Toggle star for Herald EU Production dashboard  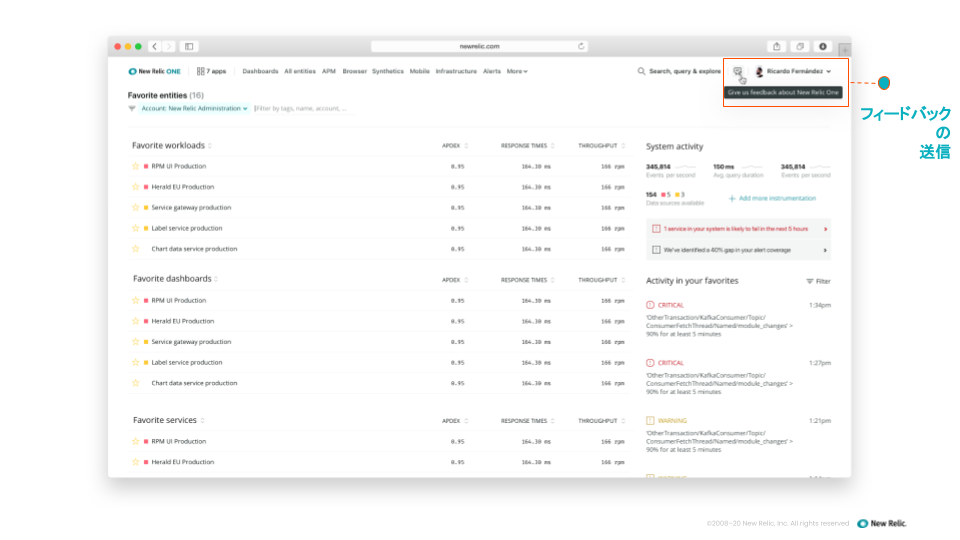[136, 321]
